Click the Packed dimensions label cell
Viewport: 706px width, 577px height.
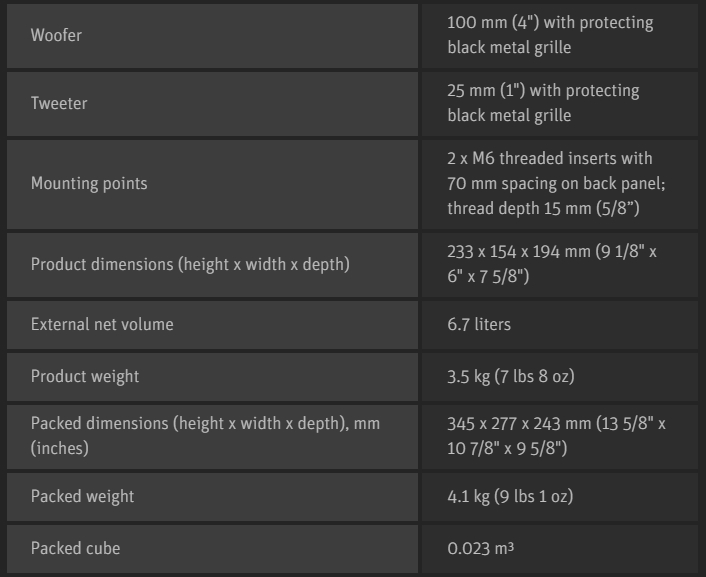213,437
